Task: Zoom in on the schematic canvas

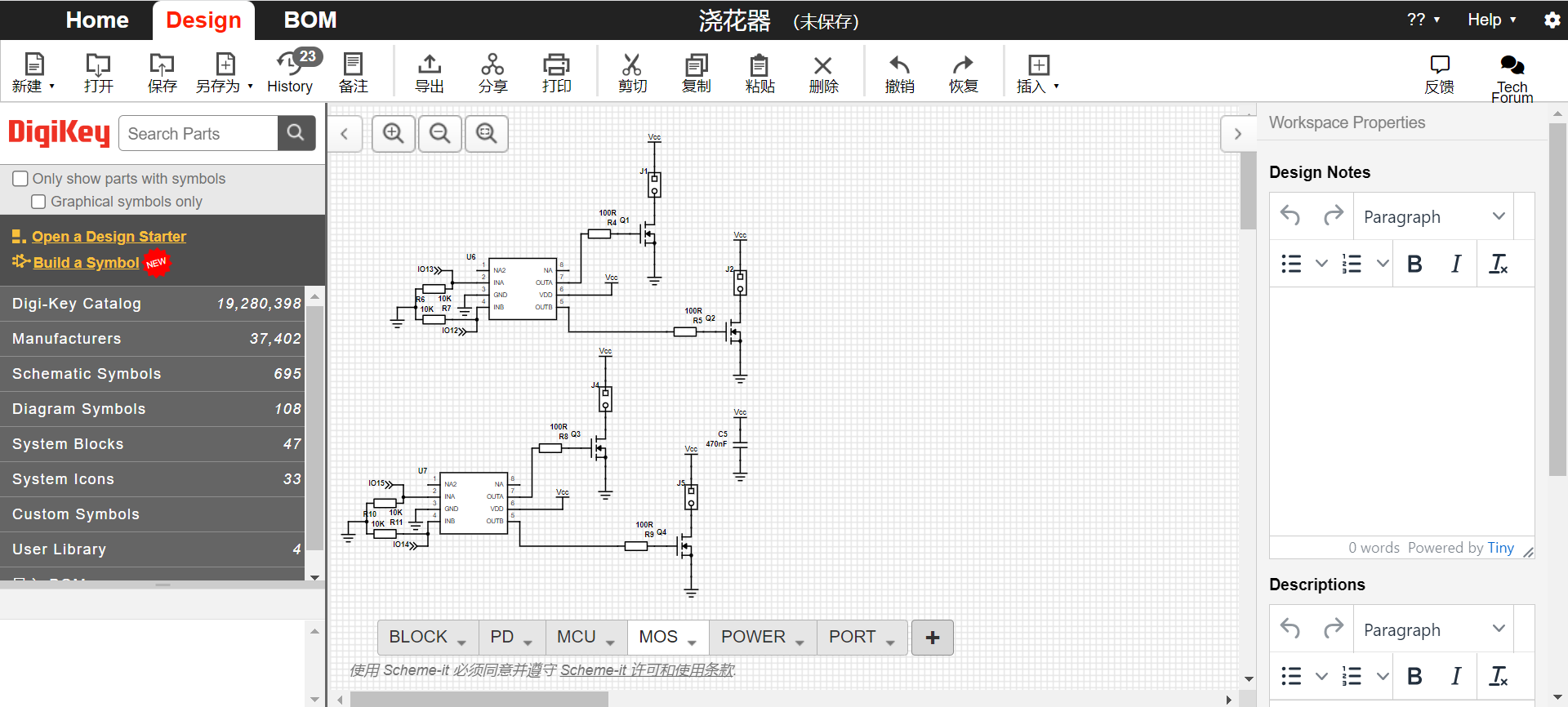Action: click(x=394, y=133)
